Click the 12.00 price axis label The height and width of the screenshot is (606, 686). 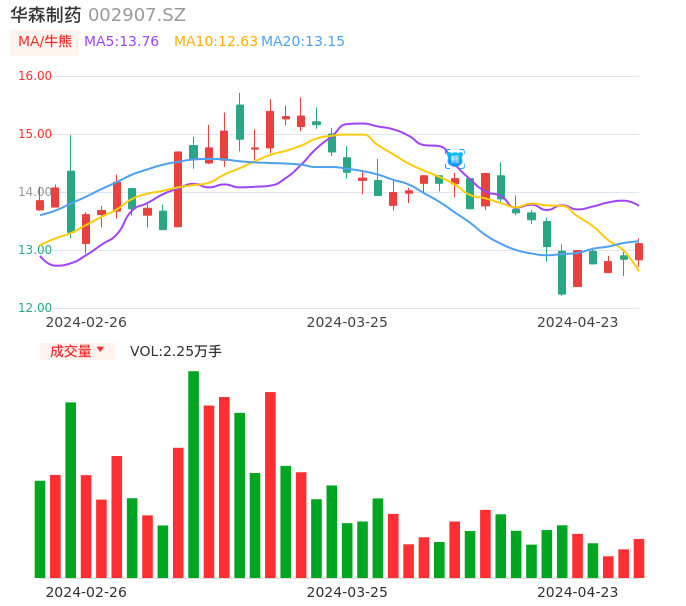pos(35,308)
